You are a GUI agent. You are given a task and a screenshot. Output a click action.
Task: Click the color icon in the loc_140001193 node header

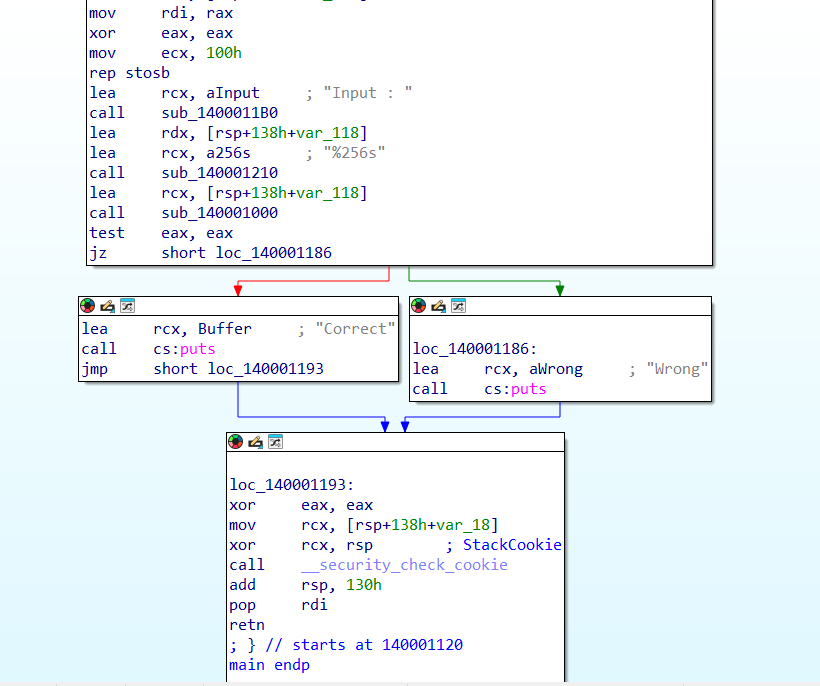point(236,442)
